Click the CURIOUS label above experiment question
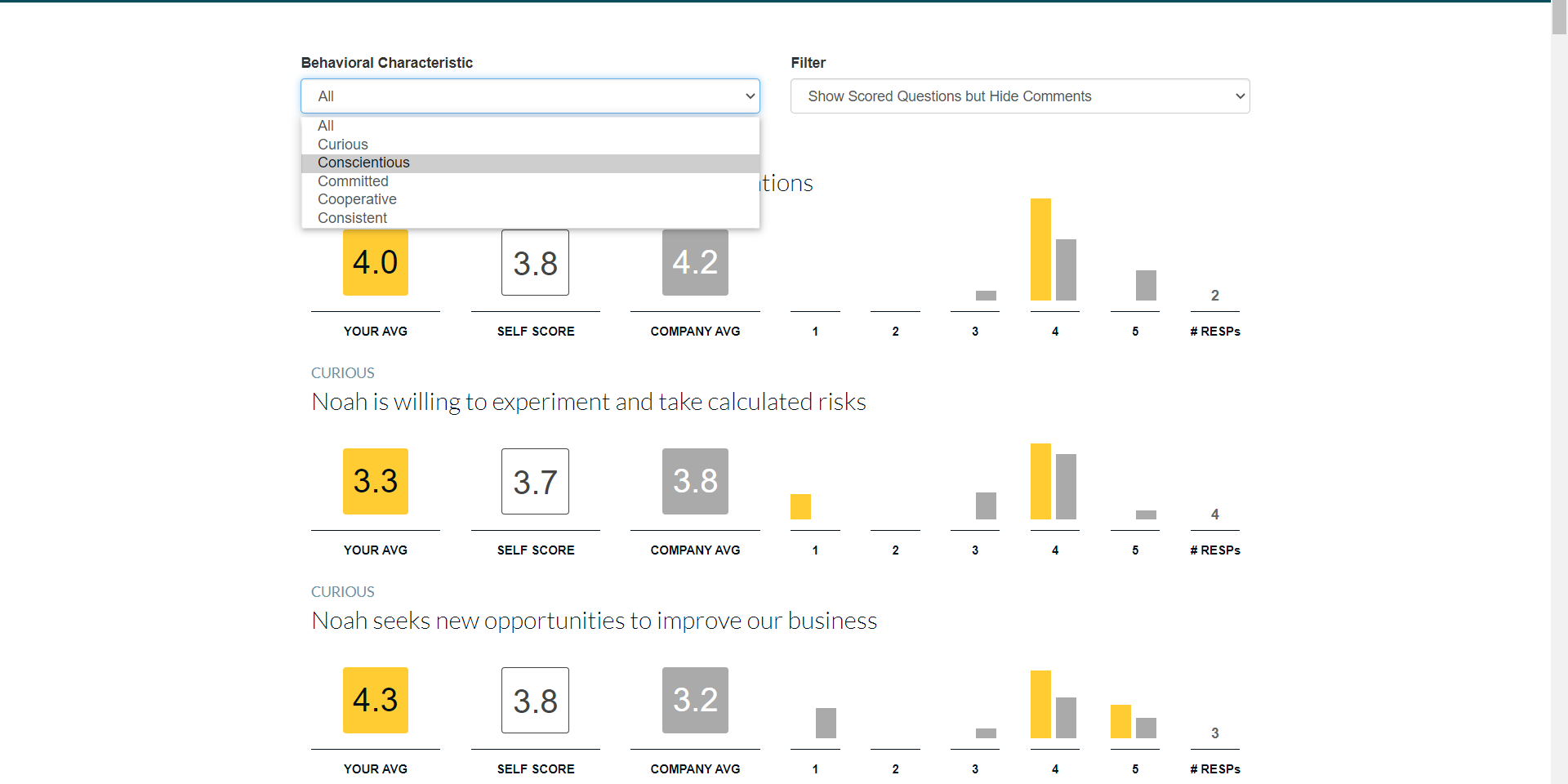1568x784 pixels. pos(343,373)
